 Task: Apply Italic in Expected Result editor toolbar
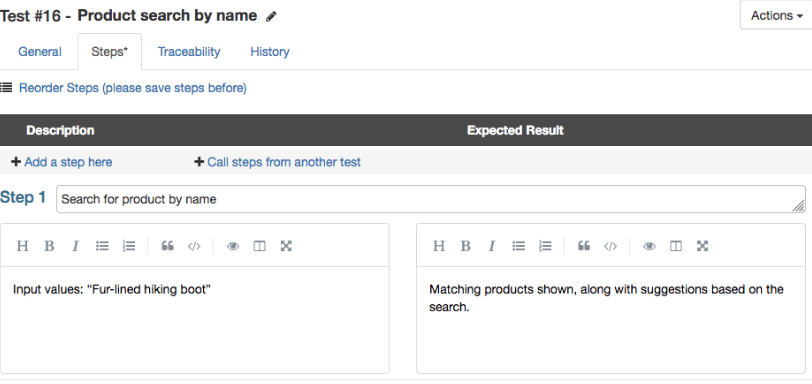pyautogui.click(x=492, y=246)
